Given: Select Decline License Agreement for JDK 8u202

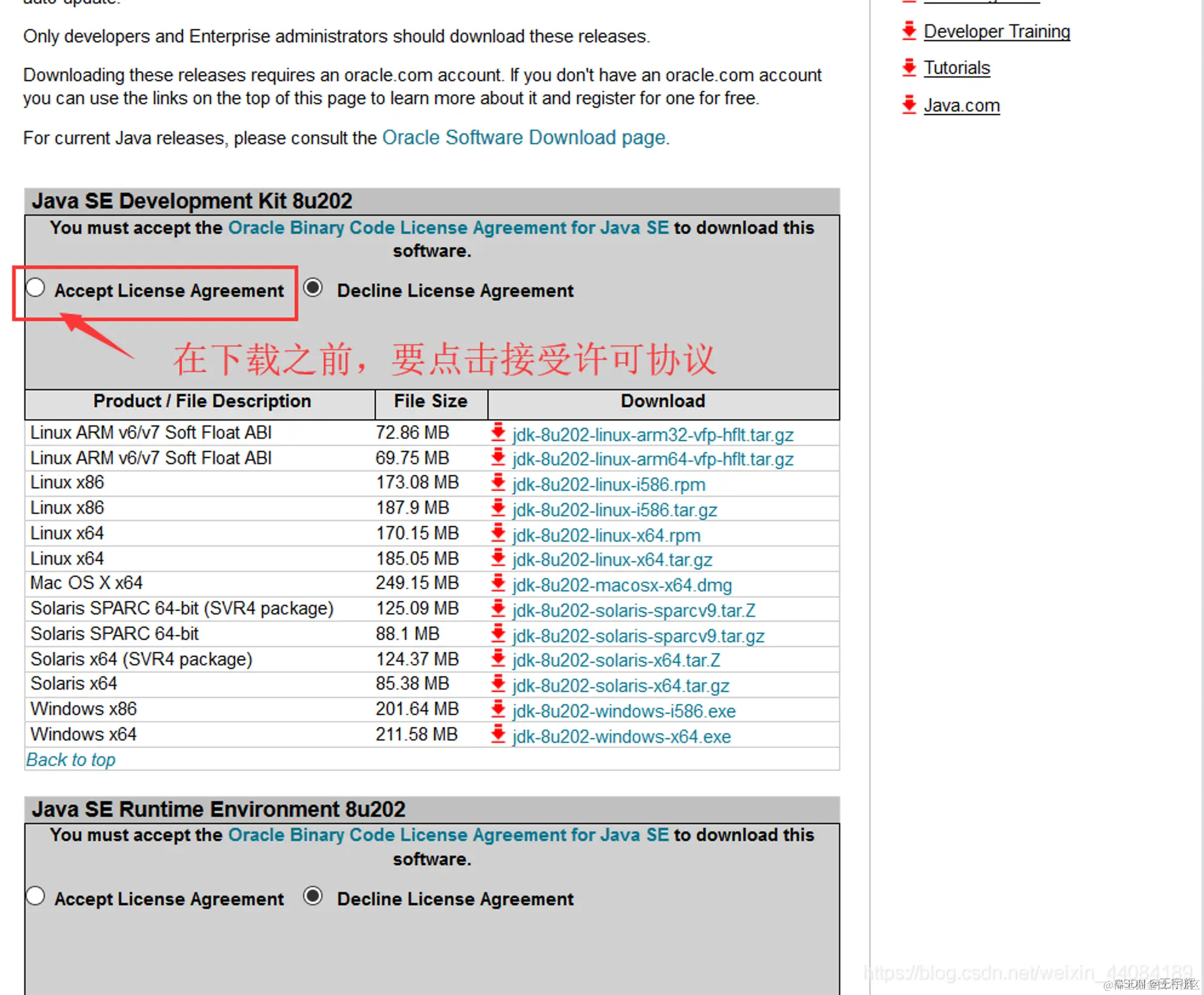Looking at the screenshot, I should point(313,288).
